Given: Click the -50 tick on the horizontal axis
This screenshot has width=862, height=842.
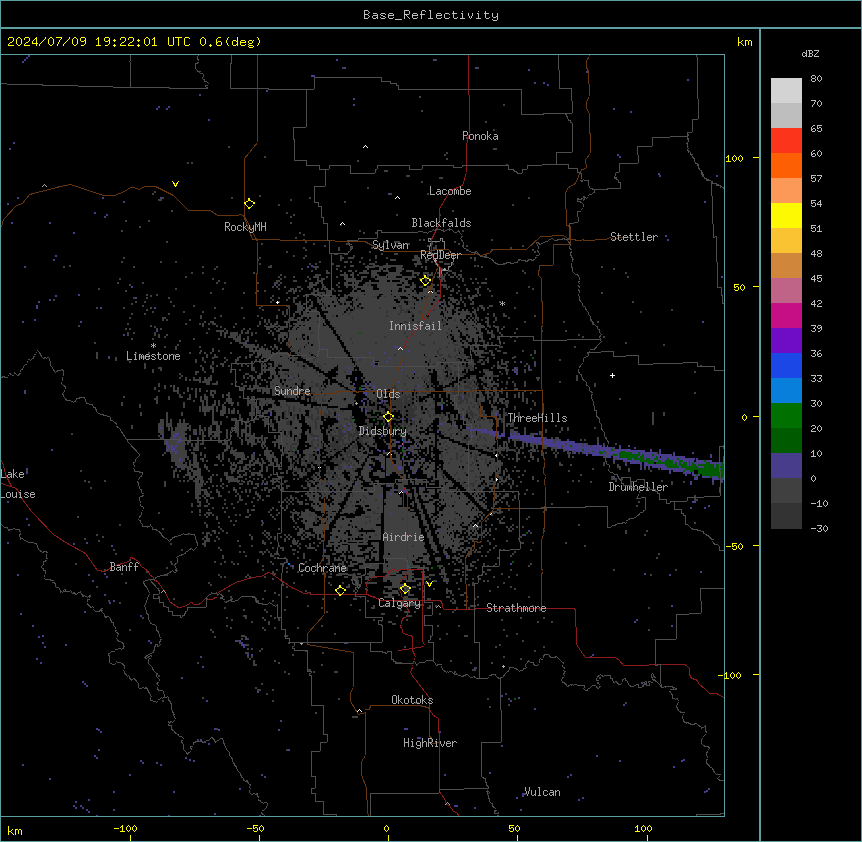Looking at the screenshot, I should click(255, 828).
